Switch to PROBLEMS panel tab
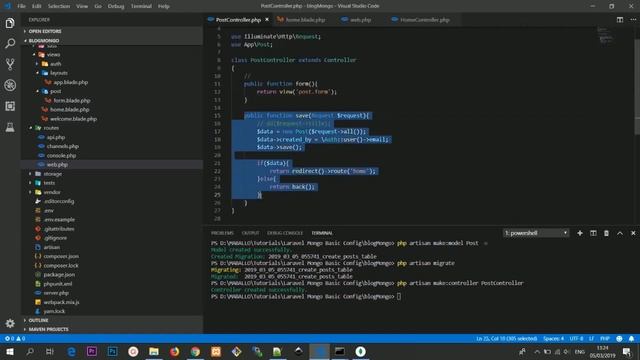The image size is (640, 360). [x=222, y=233]
